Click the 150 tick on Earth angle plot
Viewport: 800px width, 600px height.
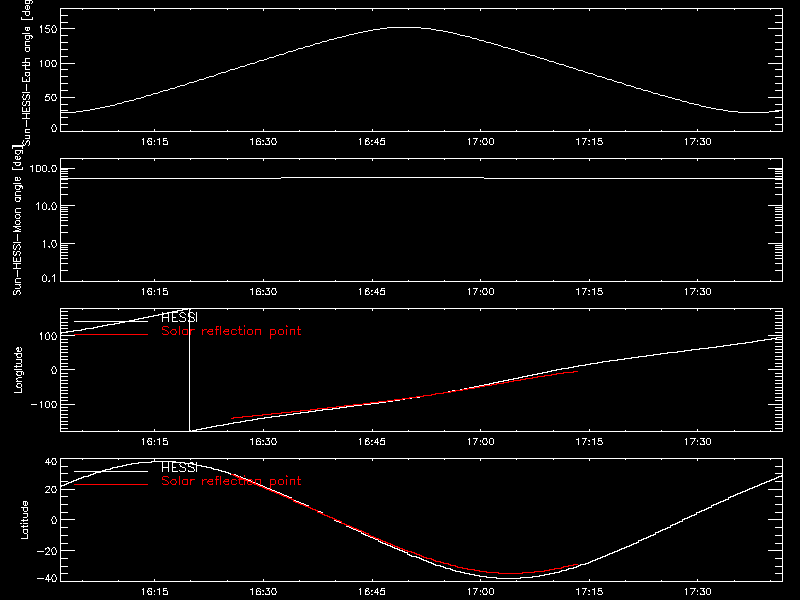click(x=49, y=29)
